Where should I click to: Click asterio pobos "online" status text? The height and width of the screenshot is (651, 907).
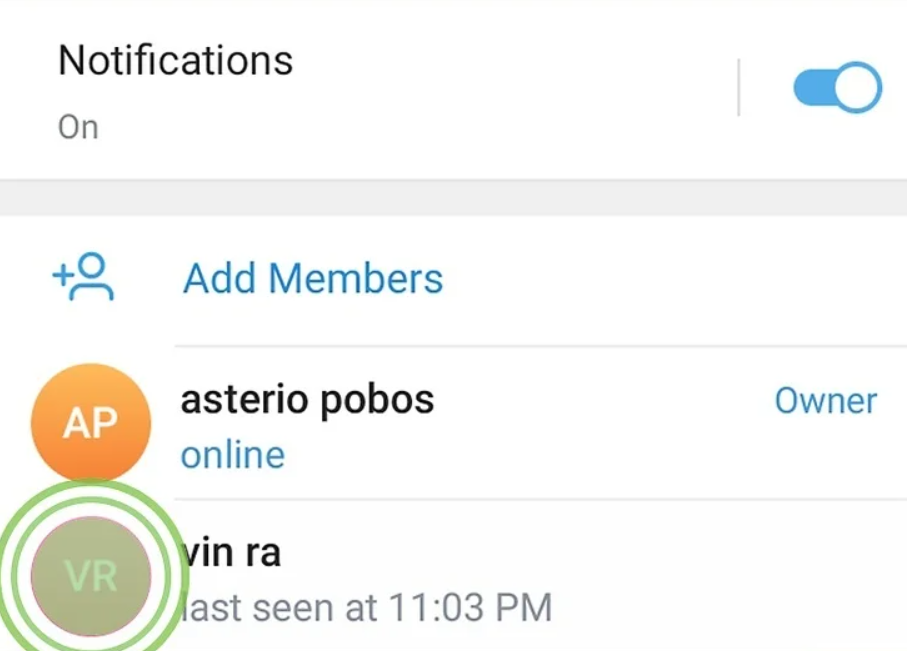tap(232, 455)
